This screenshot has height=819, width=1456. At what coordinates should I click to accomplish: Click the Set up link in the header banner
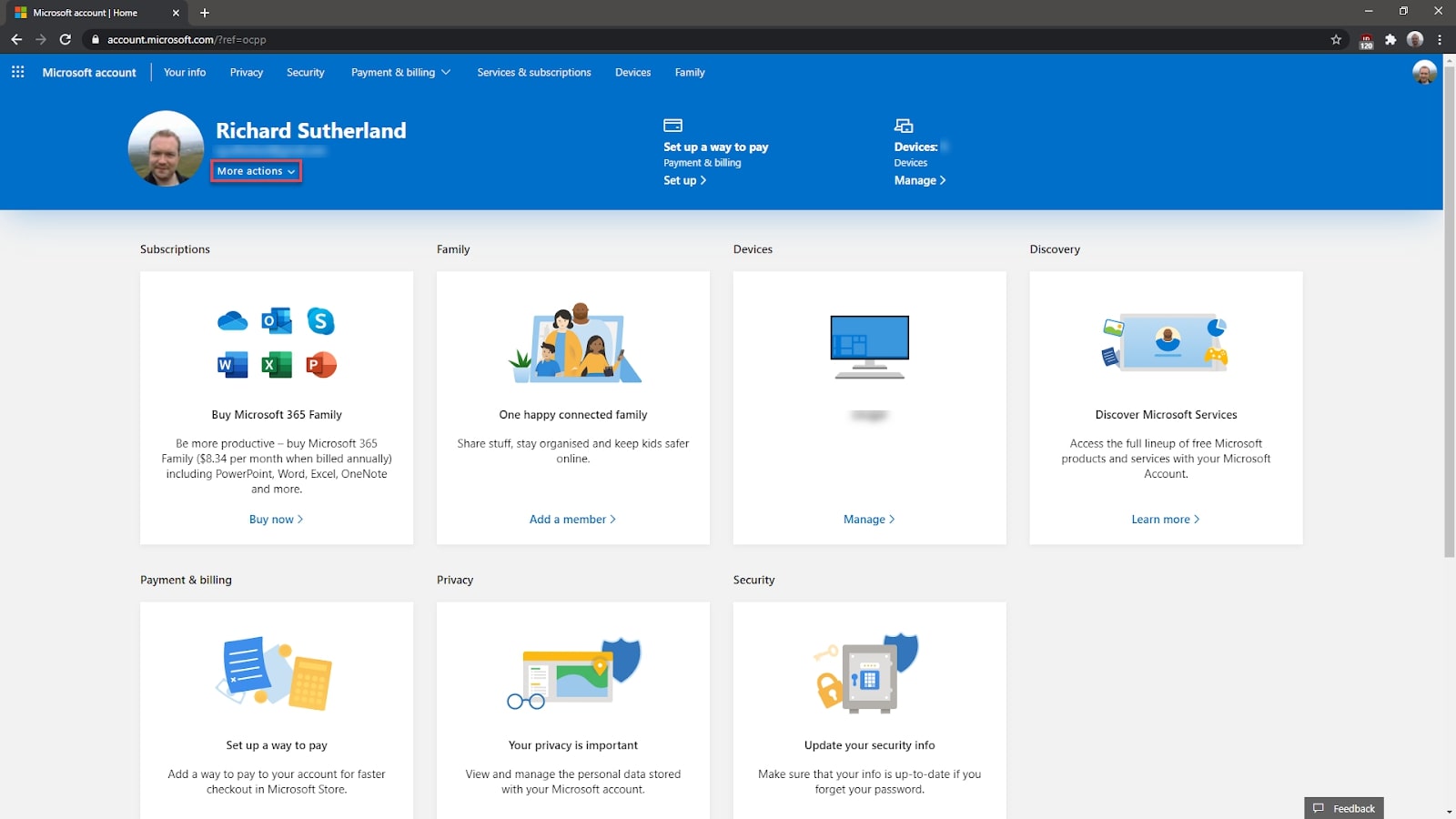click(685, 180)
